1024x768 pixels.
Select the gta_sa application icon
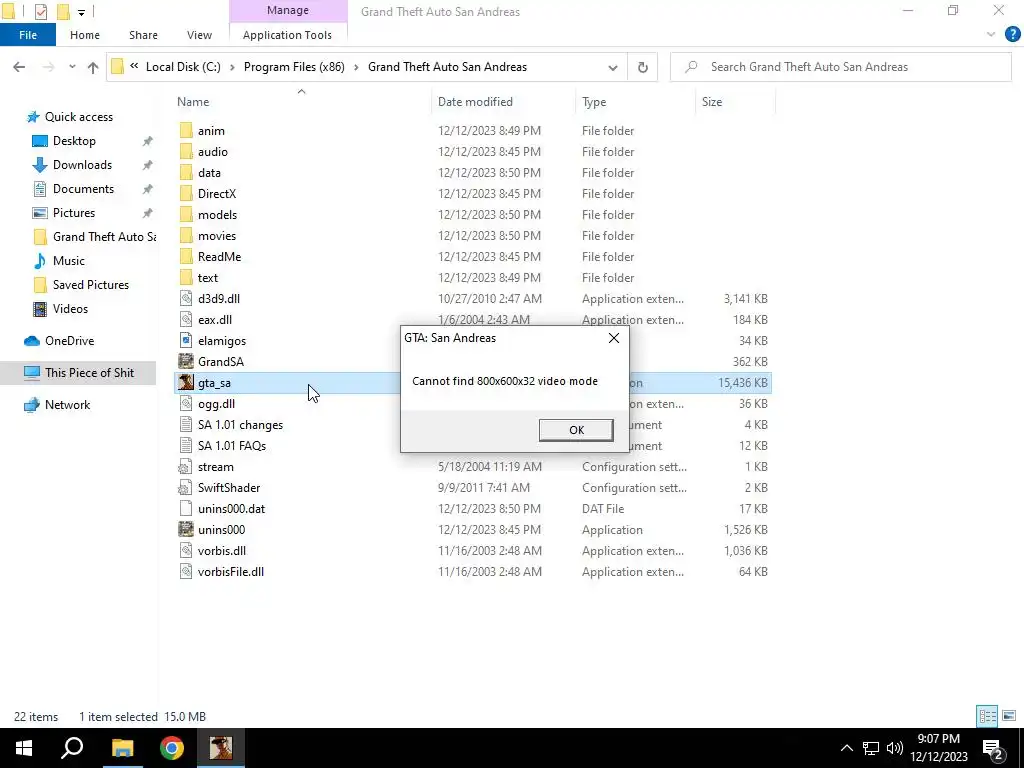(x=186, y=383)
